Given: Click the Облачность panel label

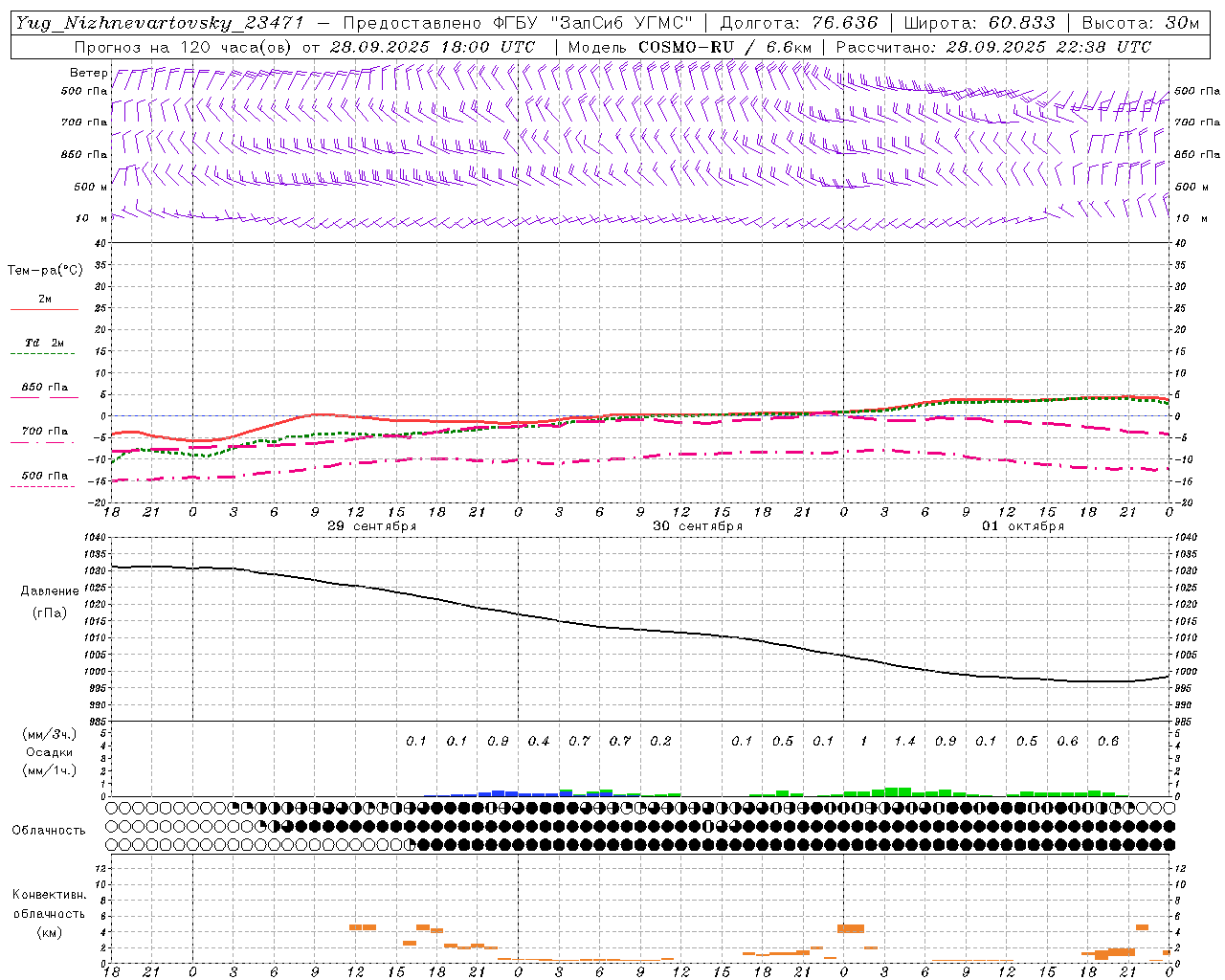Looking at the screenshot, I should (x=49, y=831).
